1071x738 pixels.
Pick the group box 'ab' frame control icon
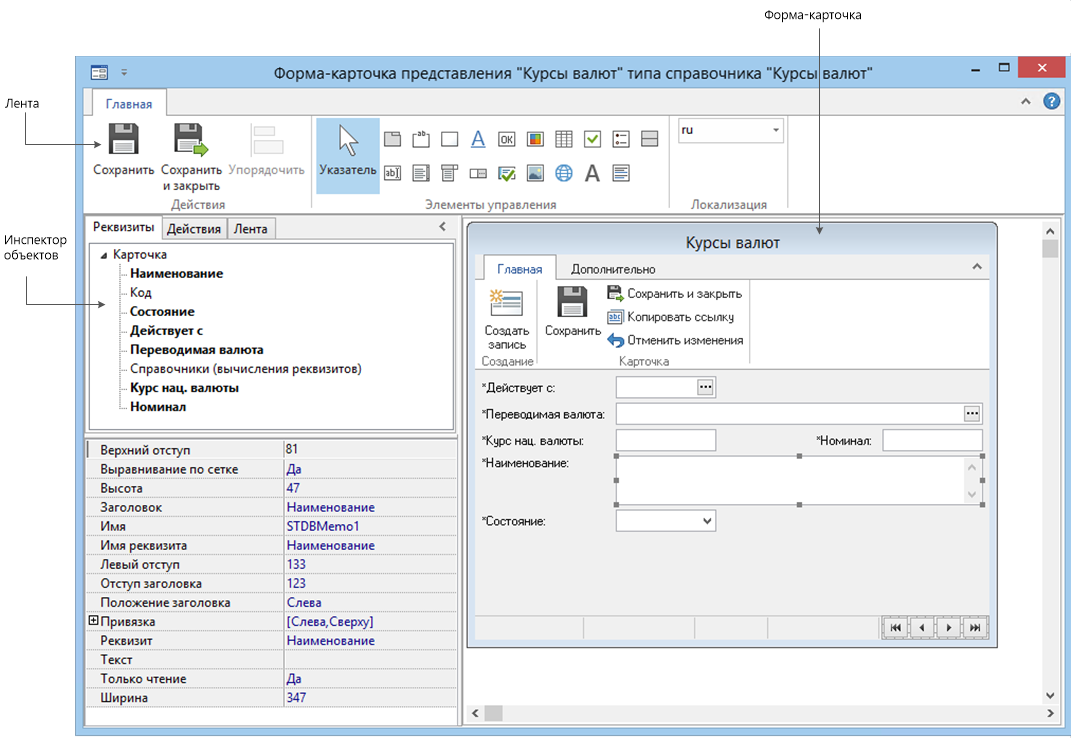pyautogui.click(x=421, y=139)
